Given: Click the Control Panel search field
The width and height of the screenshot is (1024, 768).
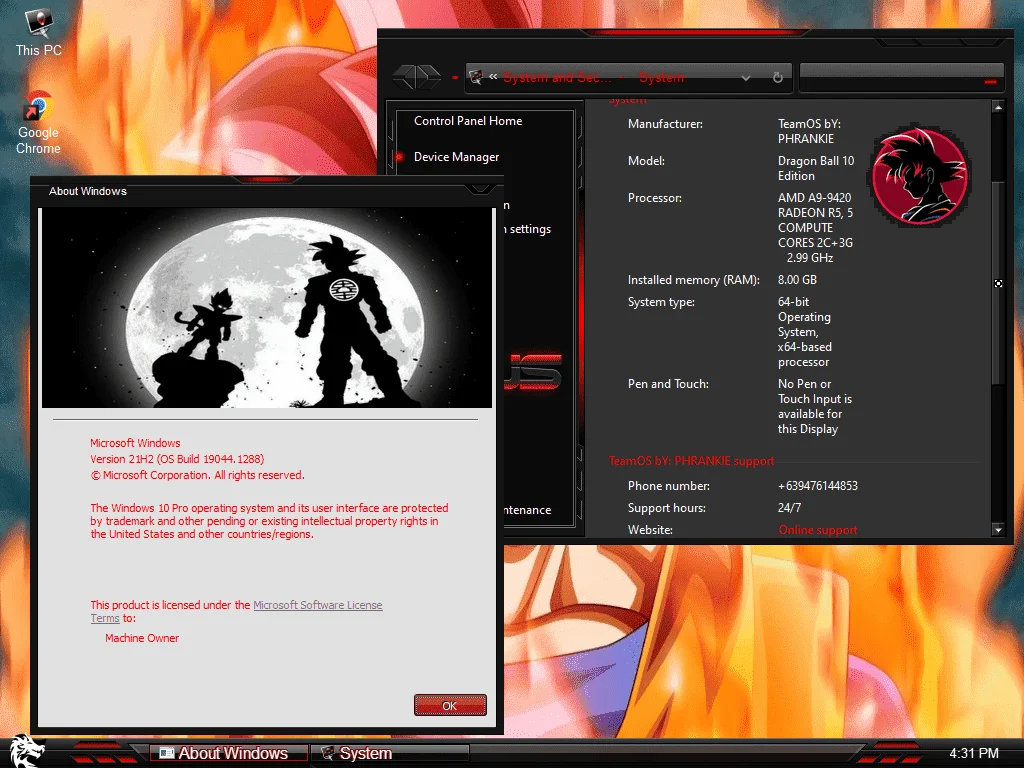Looking at the screenshot, I should 901,78.
